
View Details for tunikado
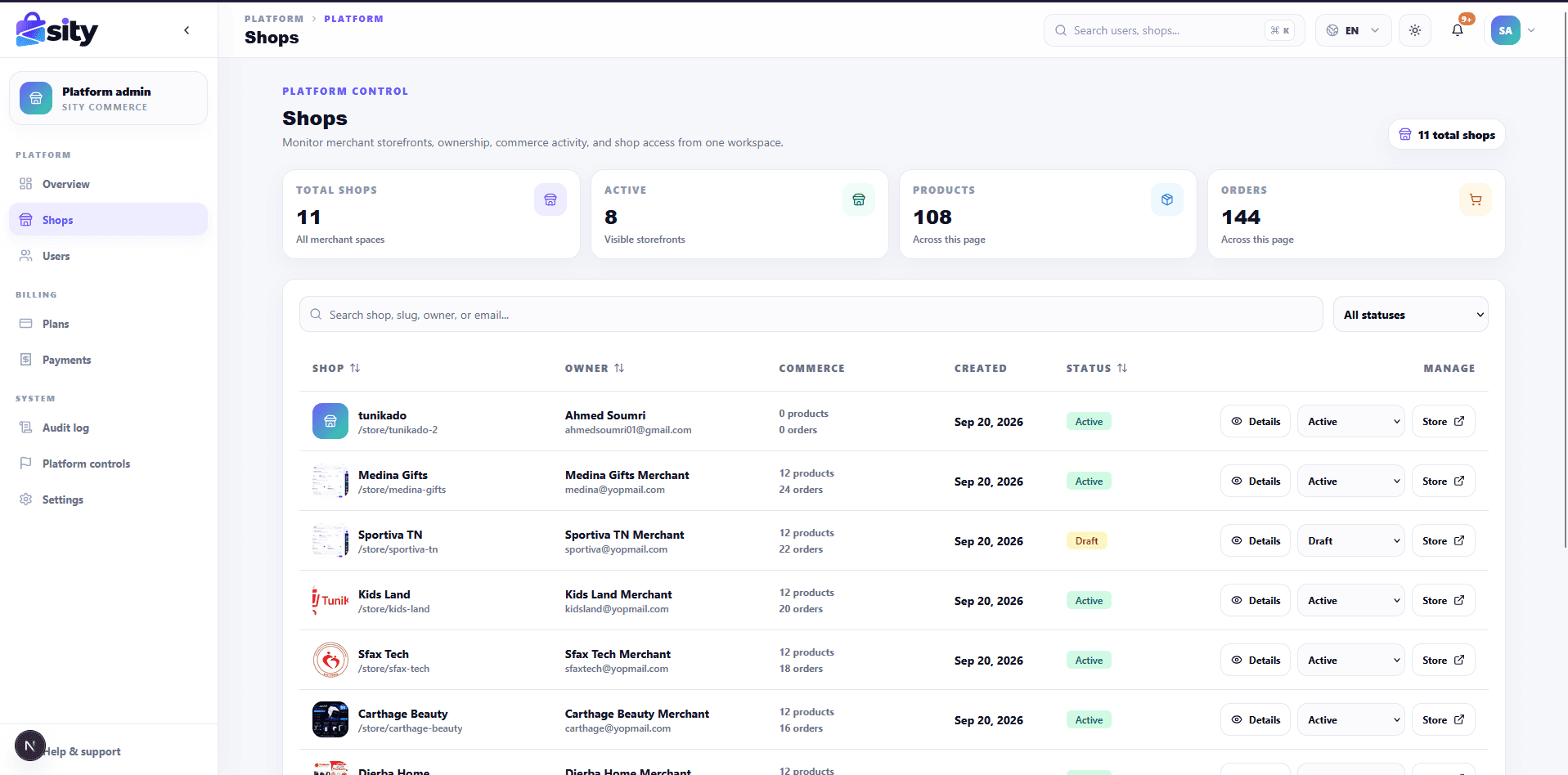point(1256,421)
